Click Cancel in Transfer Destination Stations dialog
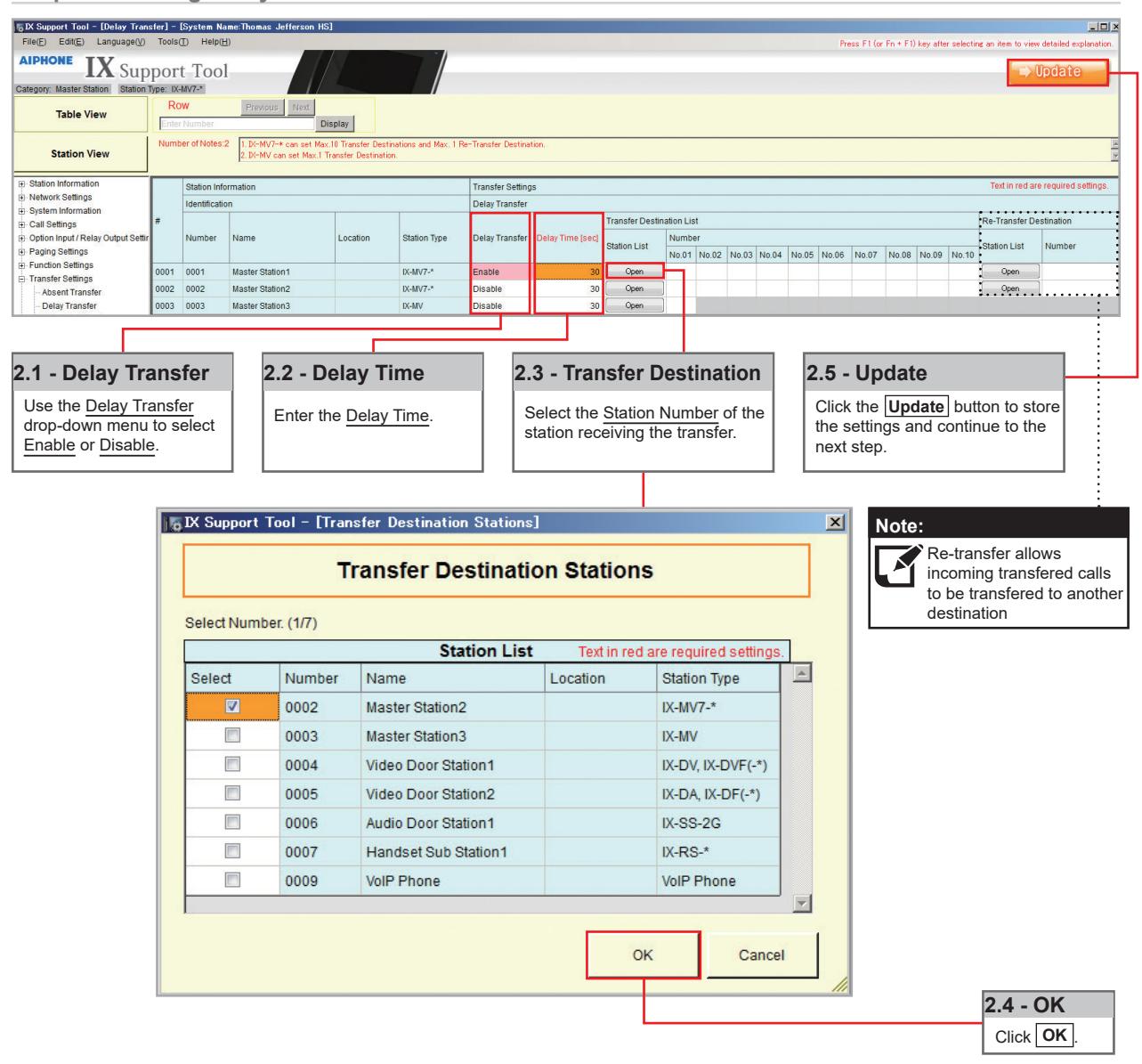Viewport: 1142px width, 1064px height. click(762, 954)
